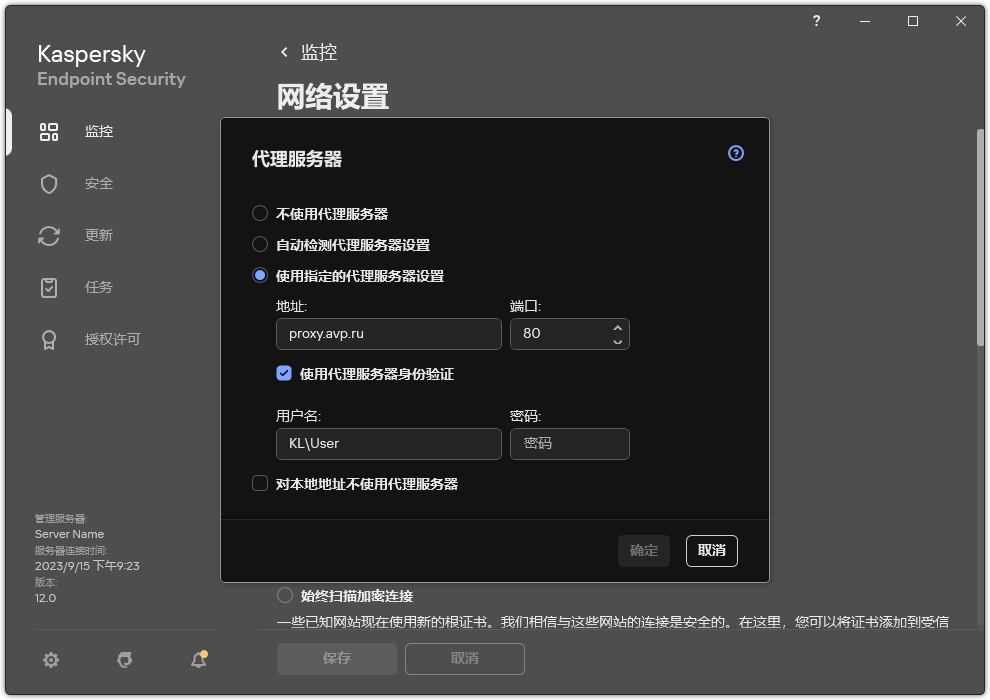
Task: Open the 安全 (Security) section icon
Action: click(x=49, y=183)
